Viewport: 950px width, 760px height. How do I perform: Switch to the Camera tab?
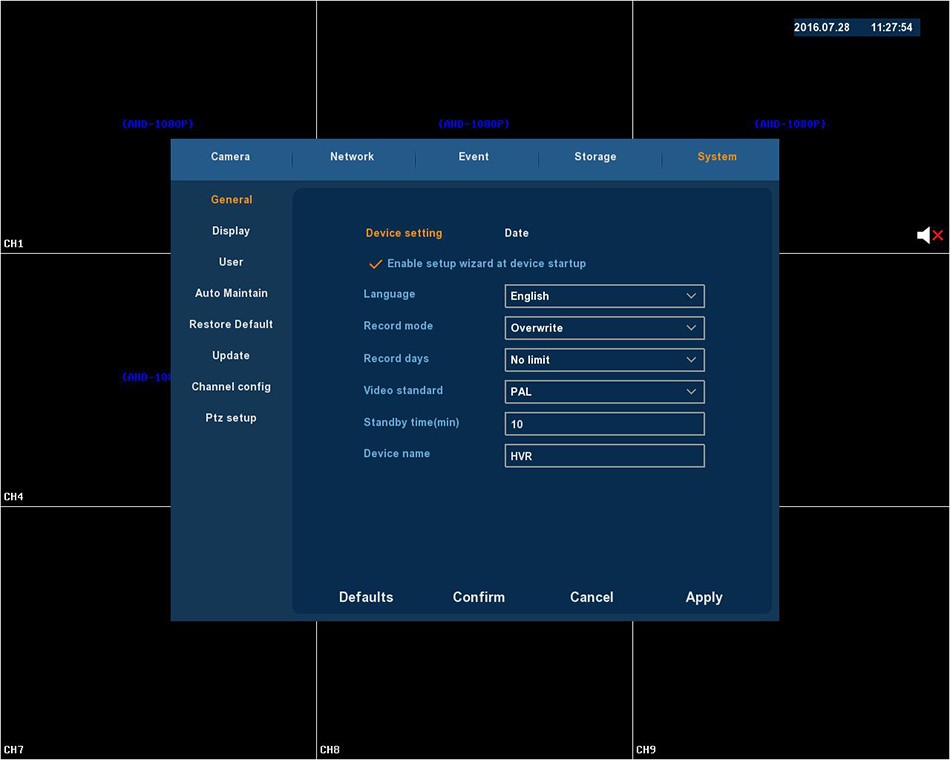(x=231, y=157)
